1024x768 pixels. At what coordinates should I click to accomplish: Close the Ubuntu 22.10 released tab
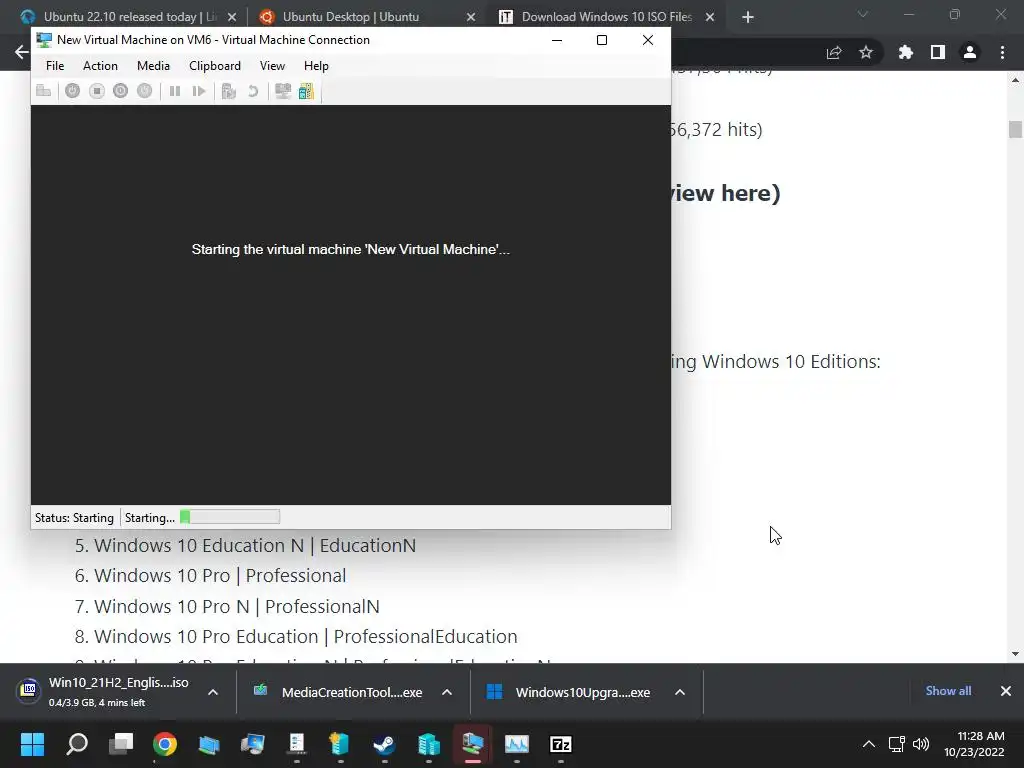(232, 17)
